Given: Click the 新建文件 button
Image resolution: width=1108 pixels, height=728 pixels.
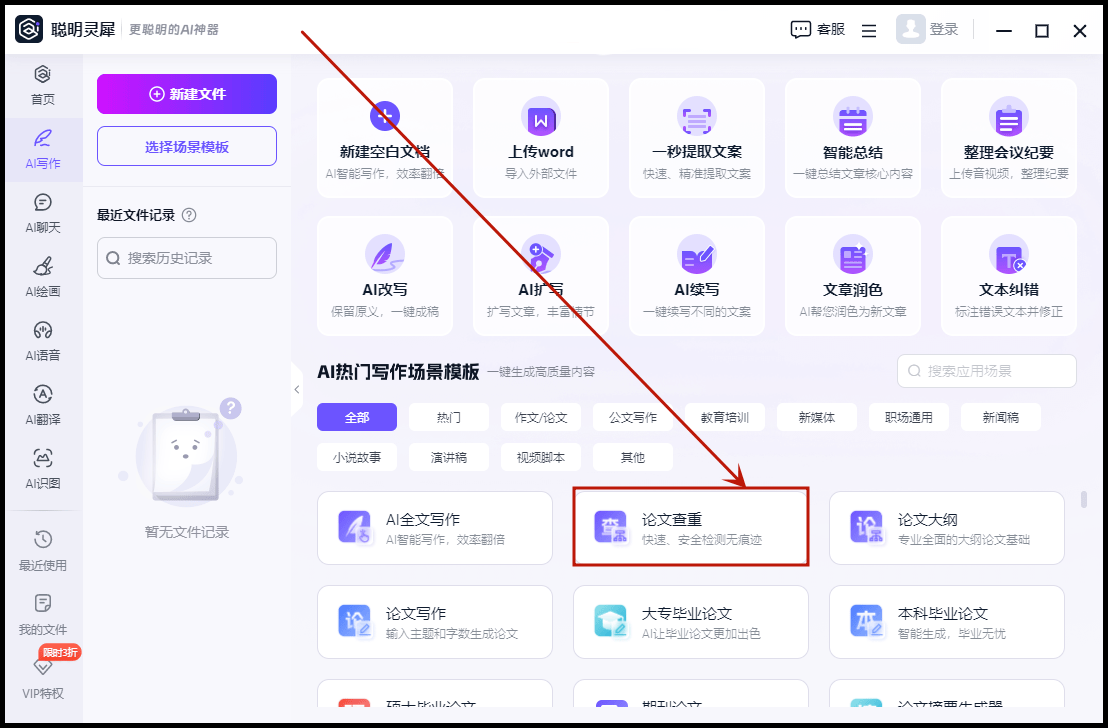Looking at the screenshot, I should [187, 94].
